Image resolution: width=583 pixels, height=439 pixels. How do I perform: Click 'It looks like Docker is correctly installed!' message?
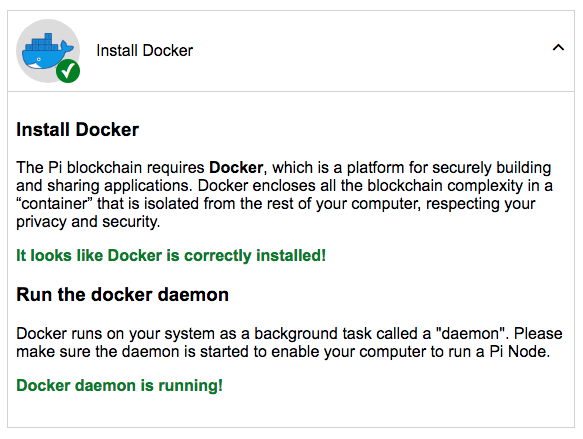[x=171, y=255]
